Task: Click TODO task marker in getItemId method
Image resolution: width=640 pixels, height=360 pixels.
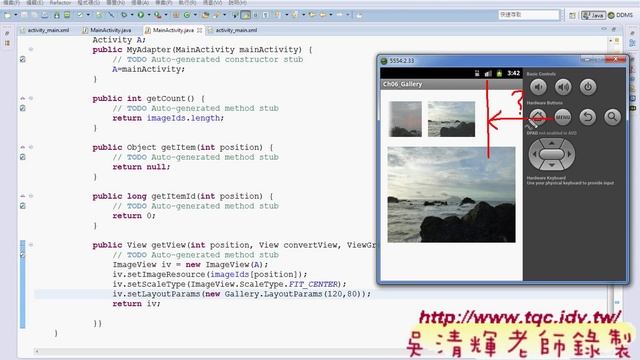Action: pos(23,206)
